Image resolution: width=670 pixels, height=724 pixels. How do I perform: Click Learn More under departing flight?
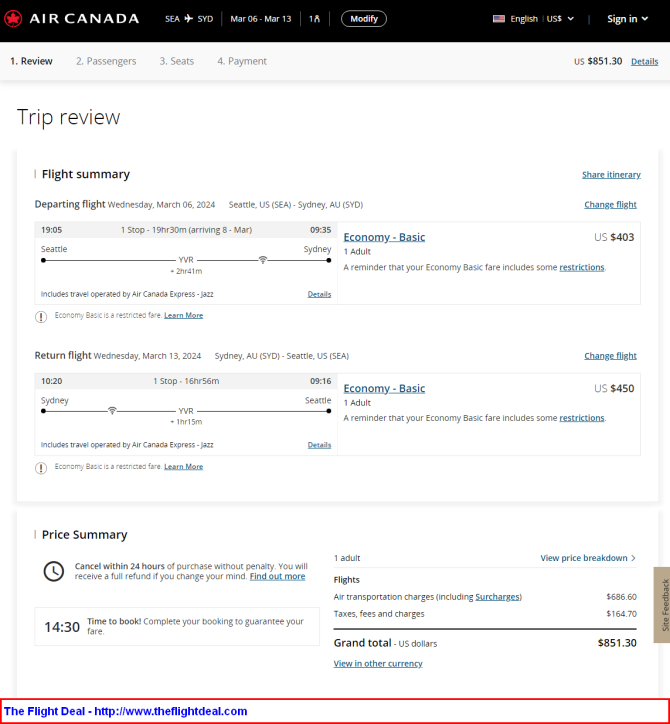click(x=183, y=315)
